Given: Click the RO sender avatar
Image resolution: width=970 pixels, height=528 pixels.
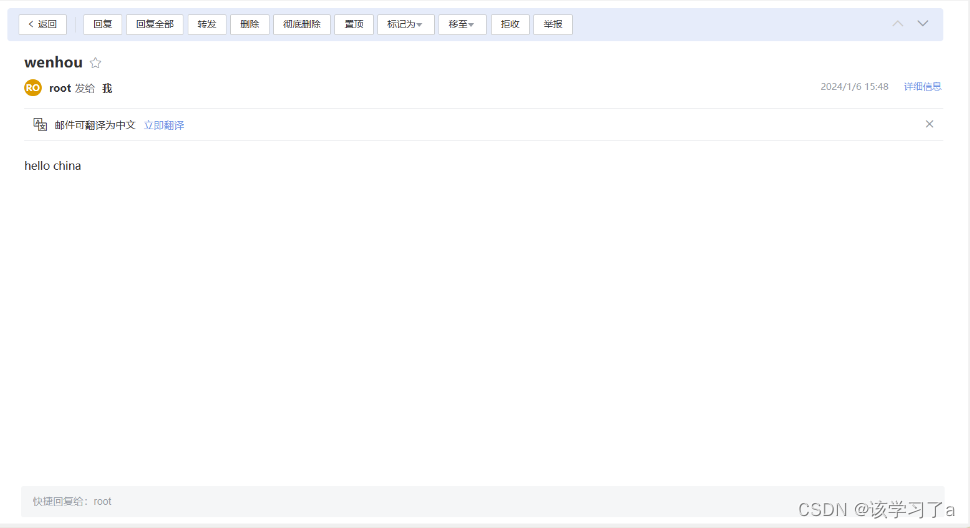Looking at the screenshot, I should click(33, 88).
